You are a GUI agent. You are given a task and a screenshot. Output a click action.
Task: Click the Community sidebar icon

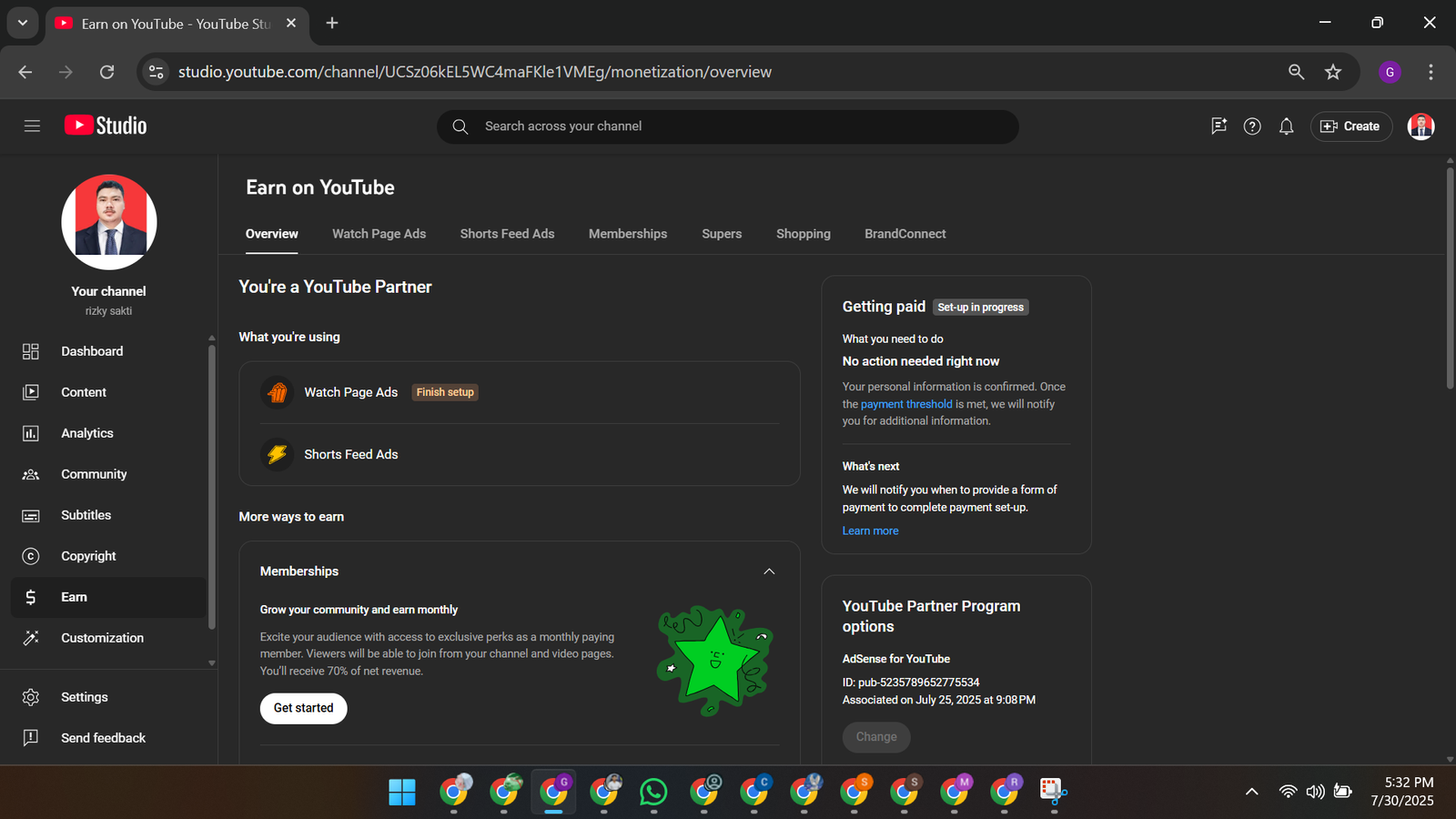pos(31,474)
